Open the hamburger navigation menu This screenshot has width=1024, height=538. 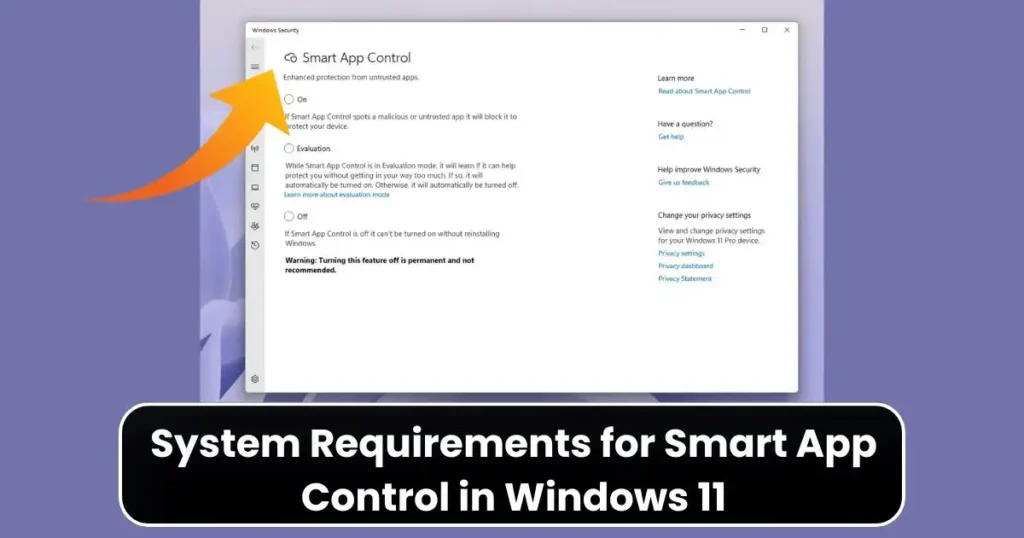click(255, 67)
